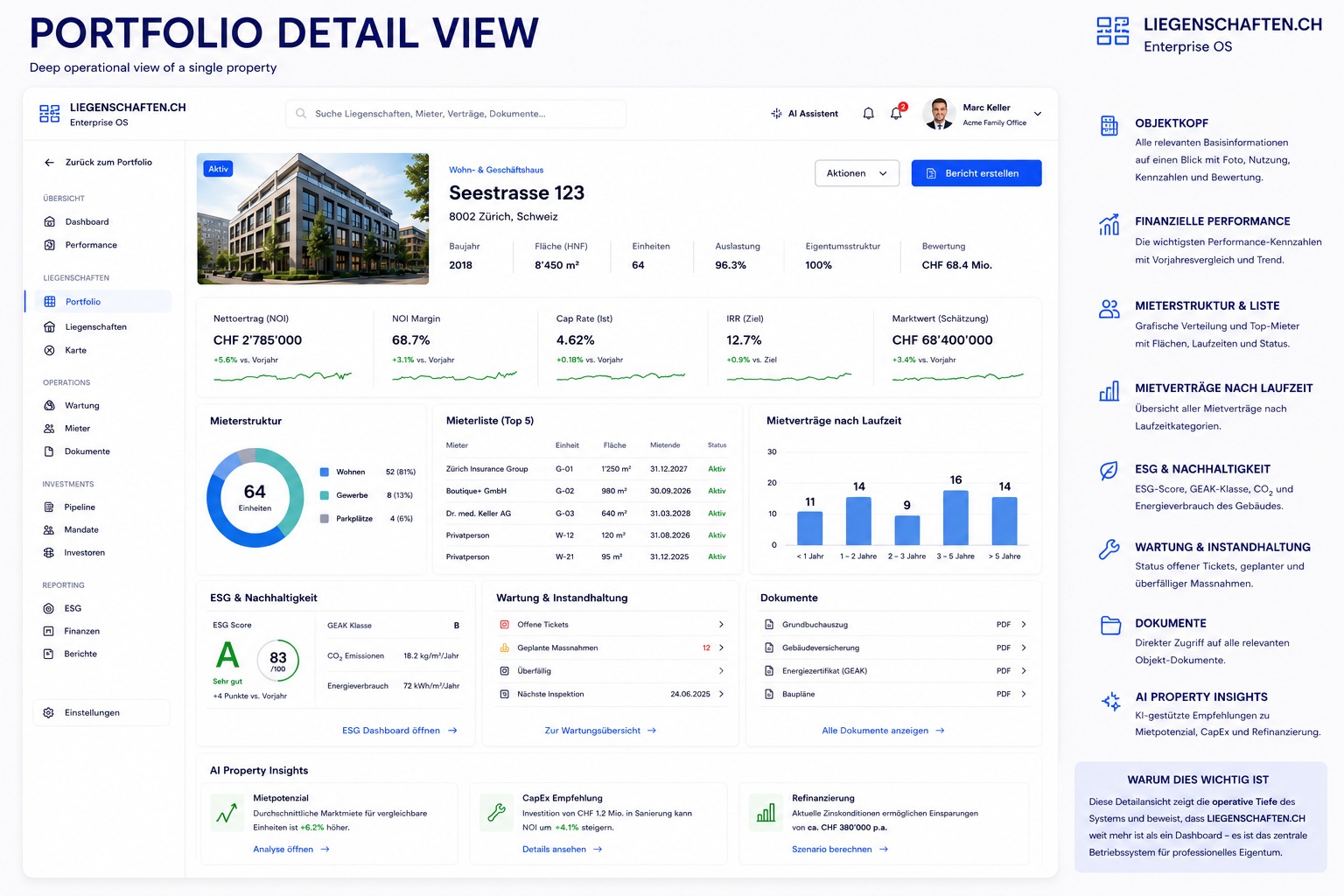Open Energiezertifikat (GEAK) via its chevron
This screenshot has width=1344, height=896.
1024,671
